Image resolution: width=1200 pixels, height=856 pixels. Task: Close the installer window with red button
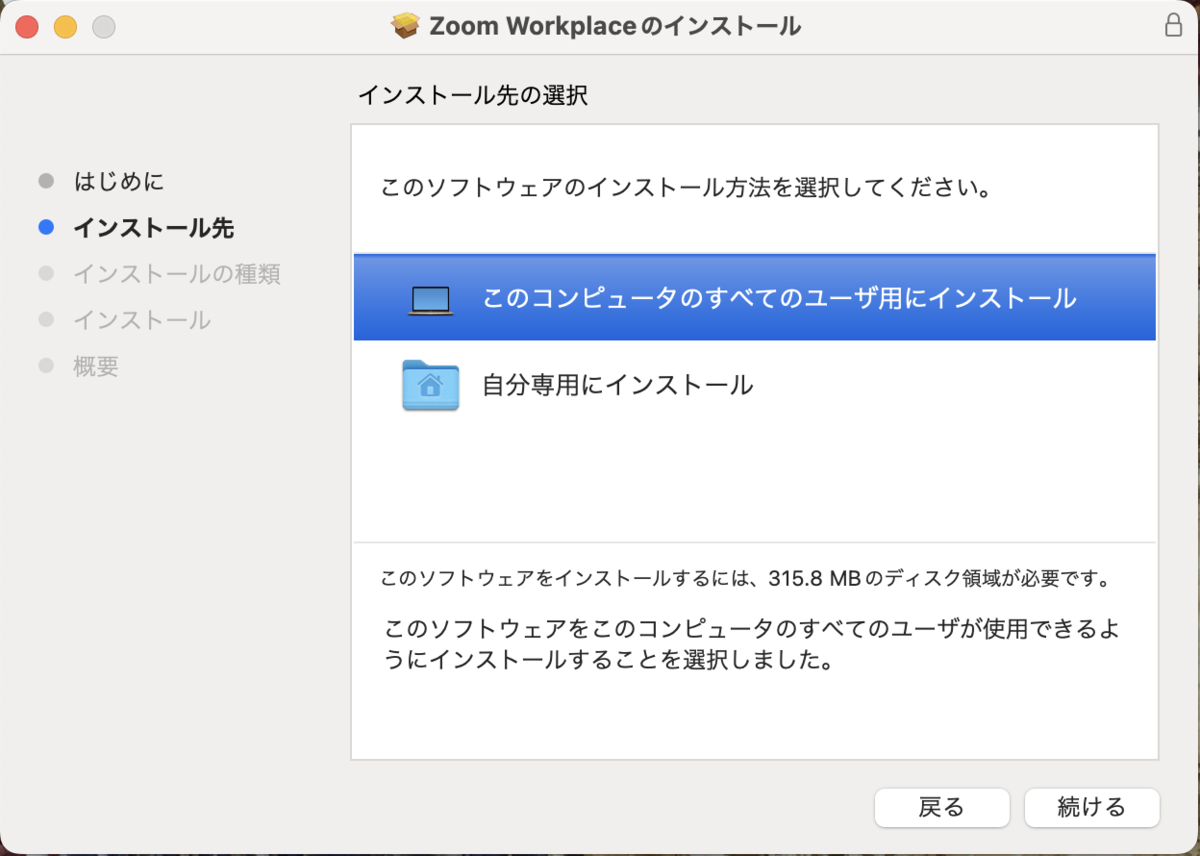(x=27, y=27)
